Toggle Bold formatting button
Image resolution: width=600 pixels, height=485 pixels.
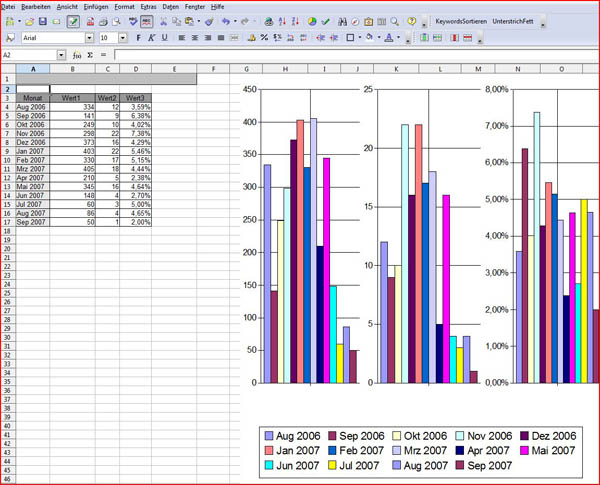tap(137, 38)
